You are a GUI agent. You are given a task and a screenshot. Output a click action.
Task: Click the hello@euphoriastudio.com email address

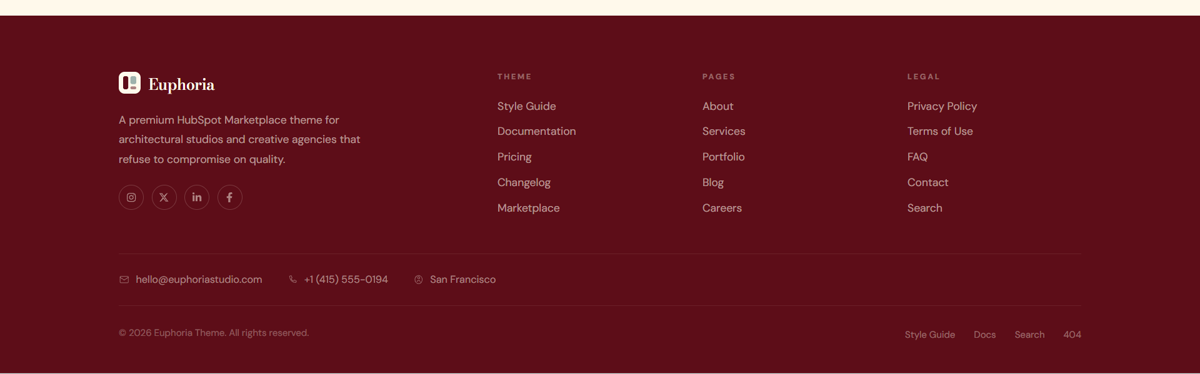(199, 280)
